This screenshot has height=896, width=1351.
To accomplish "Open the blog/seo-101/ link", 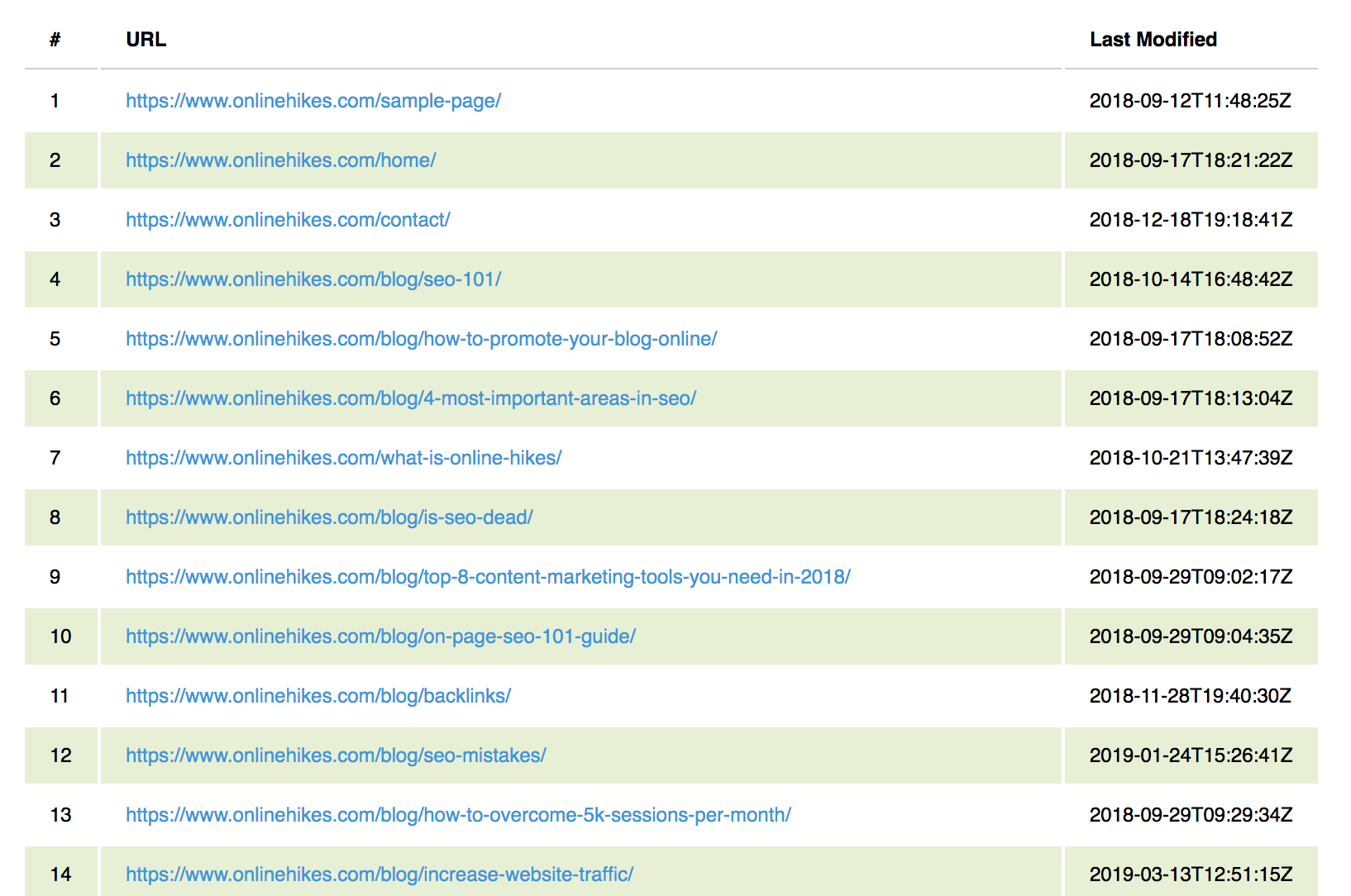I will coord(313,279).
